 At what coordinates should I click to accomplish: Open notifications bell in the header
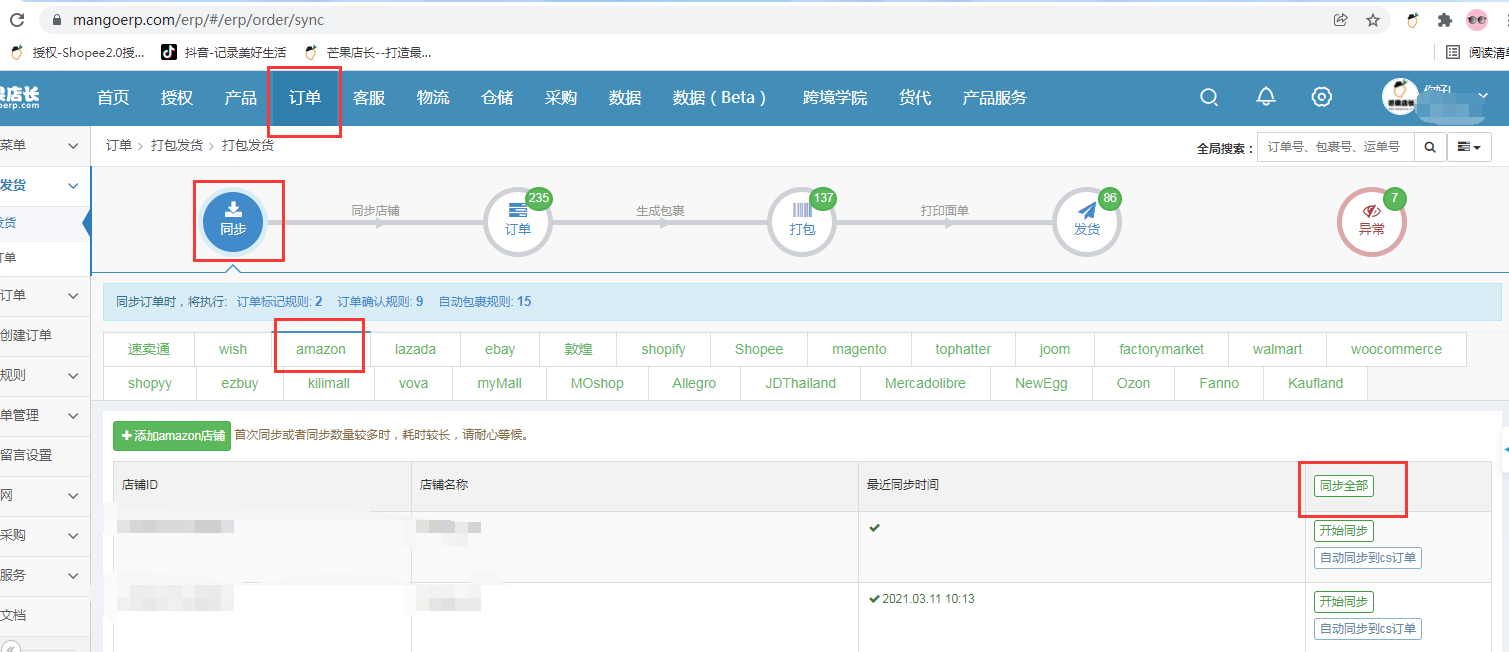[x=1266, y=97]
